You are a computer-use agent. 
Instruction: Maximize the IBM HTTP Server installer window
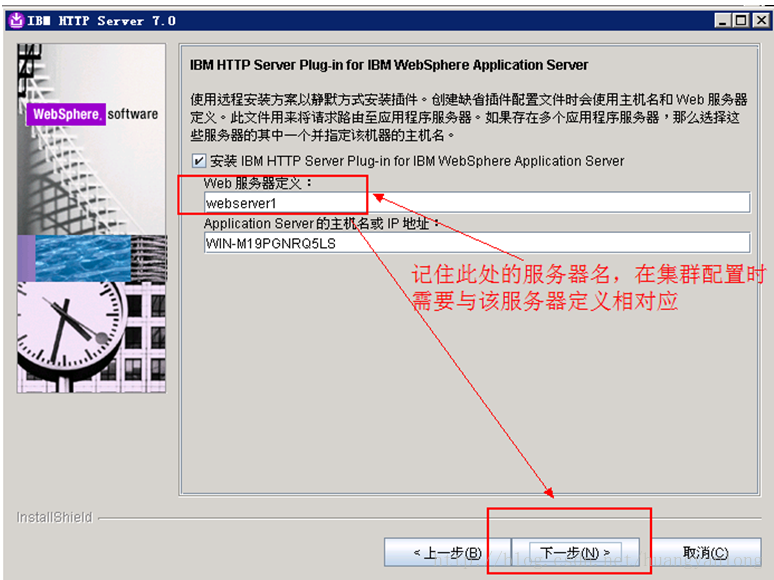(741, 21)
